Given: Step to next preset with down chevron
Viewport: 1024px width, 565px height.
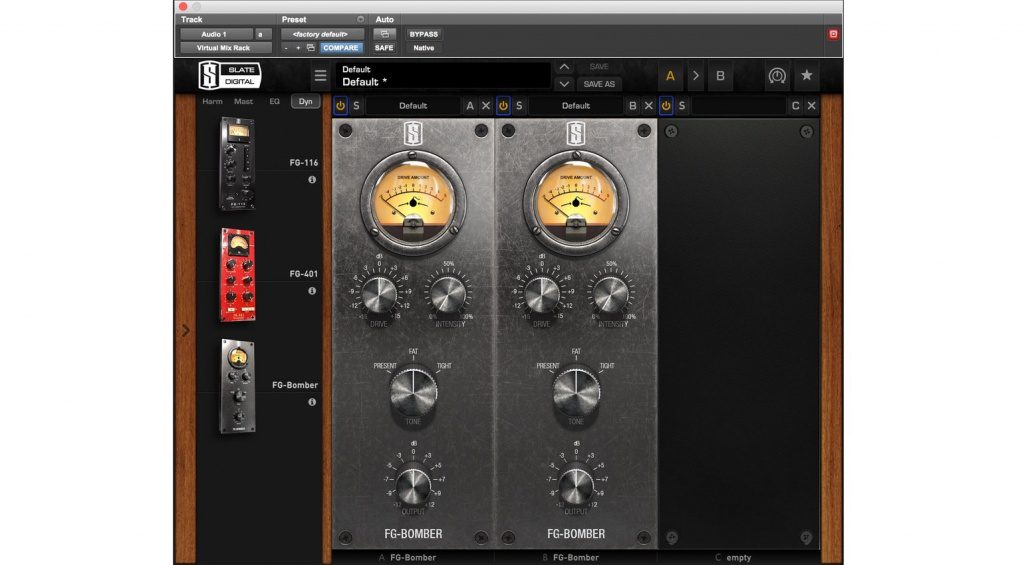Looking at the screenshot, I should click(x=564, y=84).
